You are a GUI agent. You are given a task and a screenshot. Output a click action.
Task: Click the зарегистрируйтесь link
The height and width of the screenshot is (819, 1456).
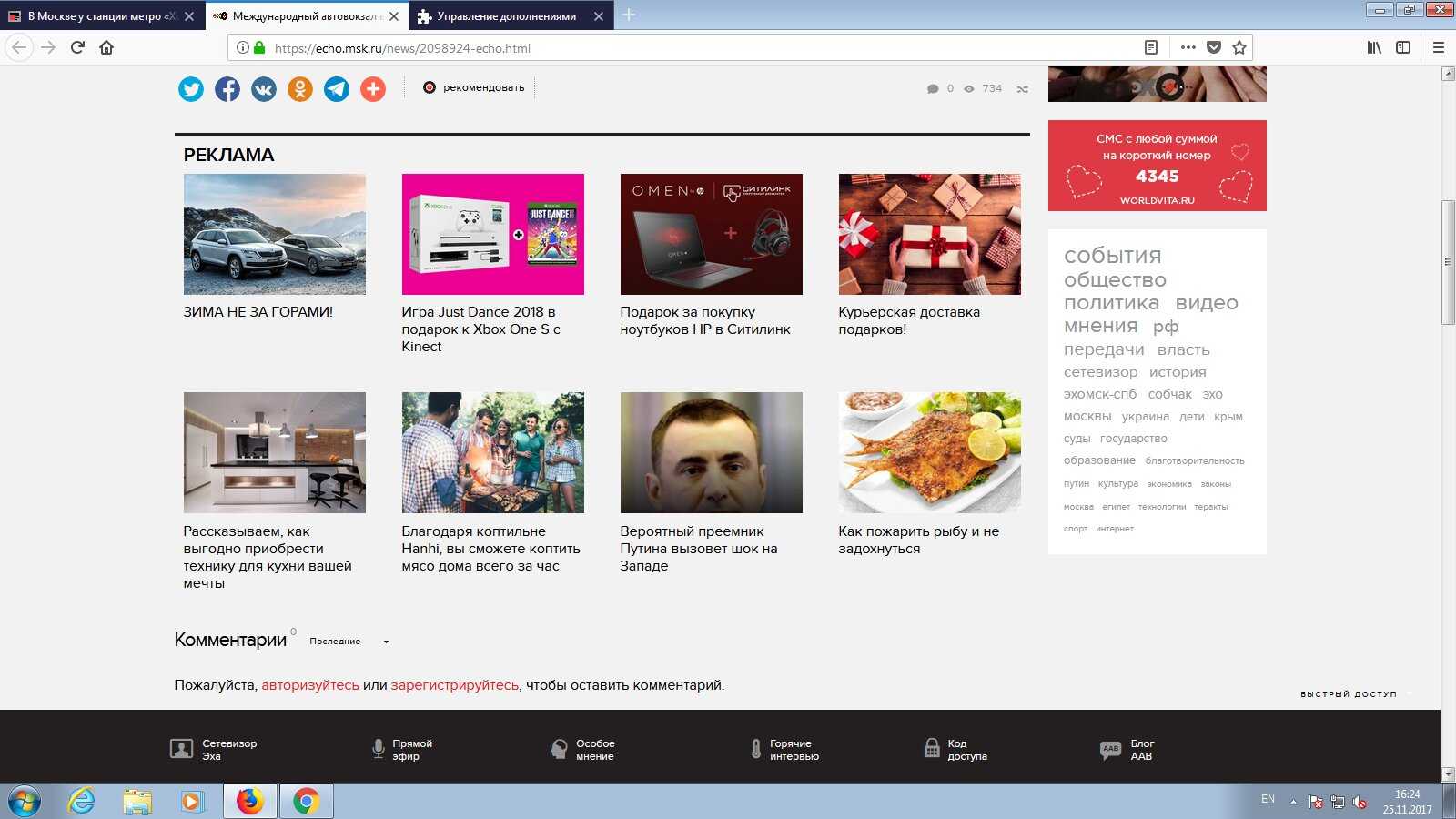coord(454,685)
